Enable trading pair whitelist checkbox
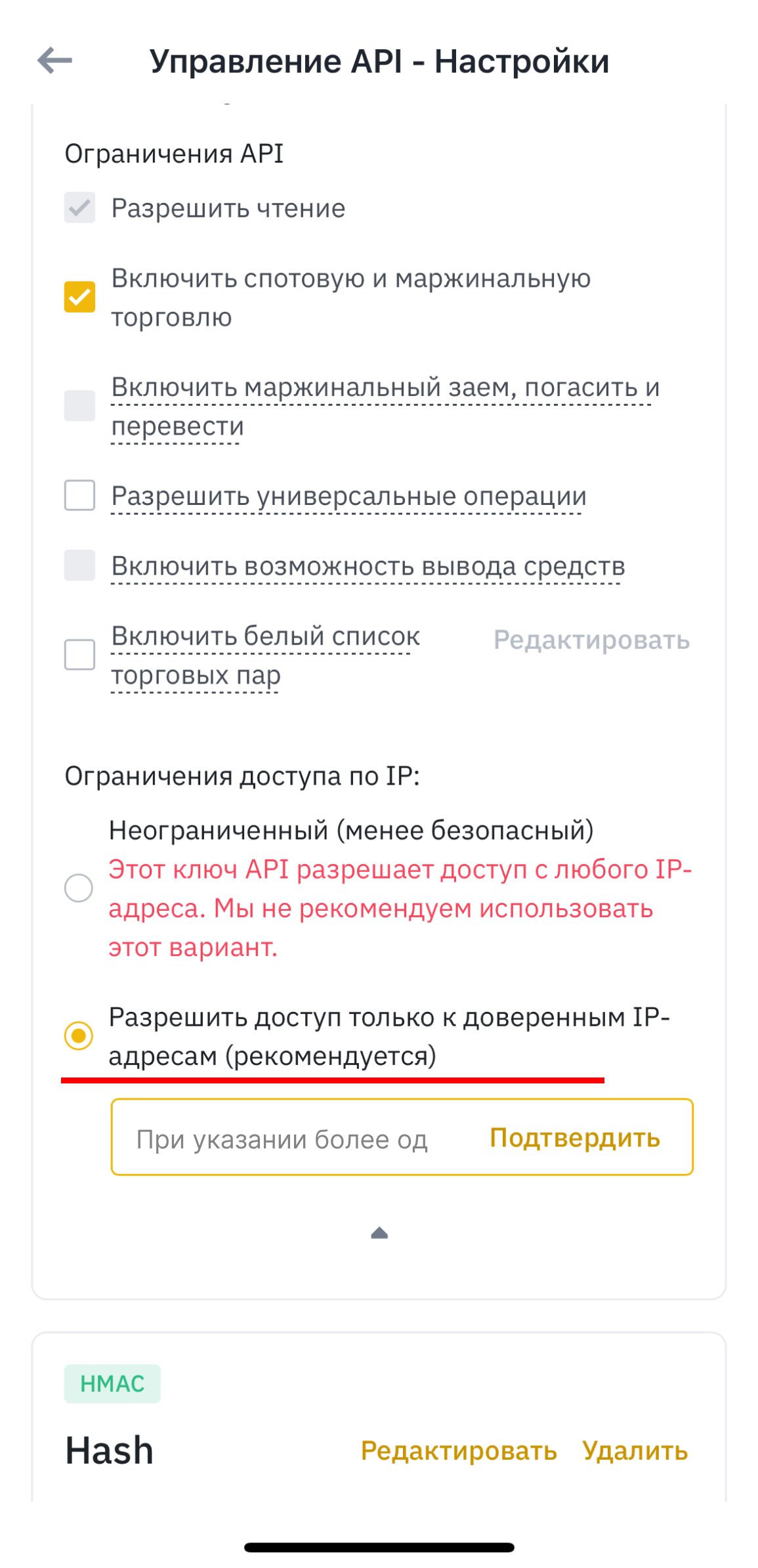 click(x=79, y=655)
